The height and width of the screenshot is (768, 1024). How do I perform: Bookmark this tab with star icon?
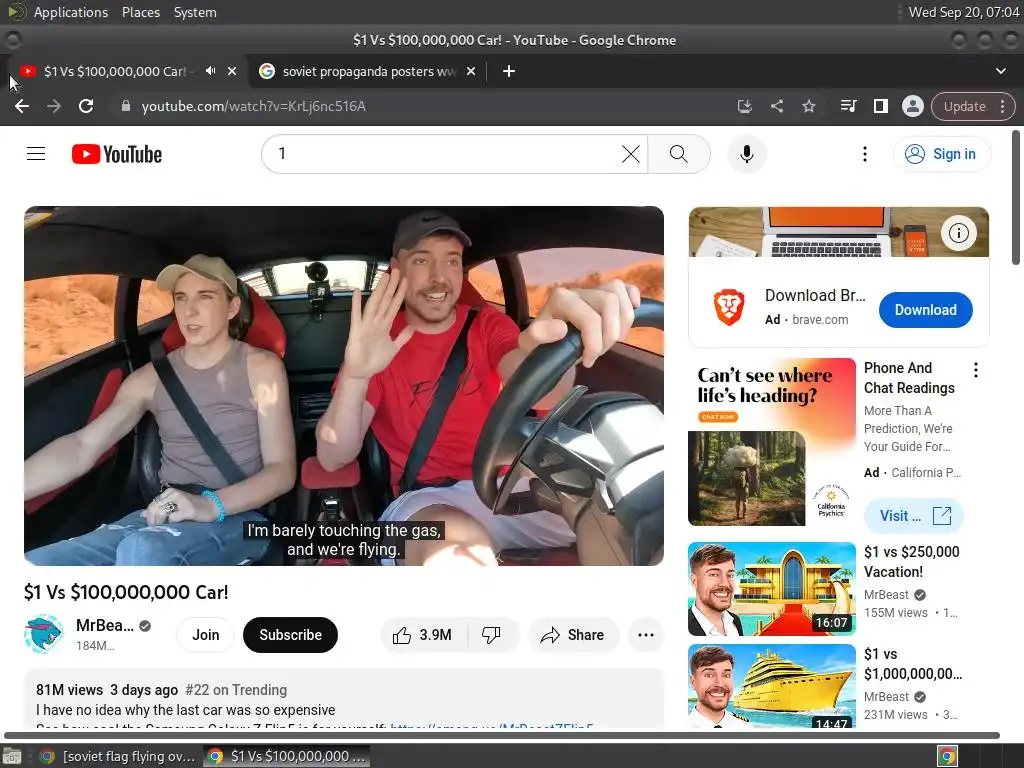[808, 106]
